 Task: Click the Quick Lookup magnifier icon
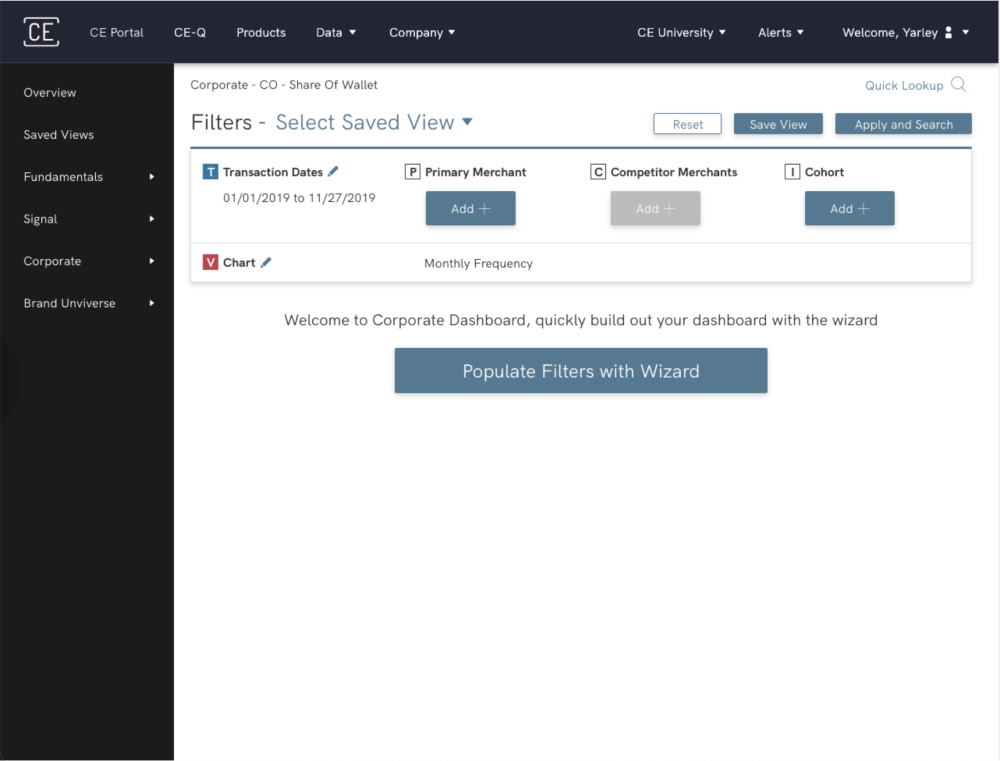click(x=958, y=85)
